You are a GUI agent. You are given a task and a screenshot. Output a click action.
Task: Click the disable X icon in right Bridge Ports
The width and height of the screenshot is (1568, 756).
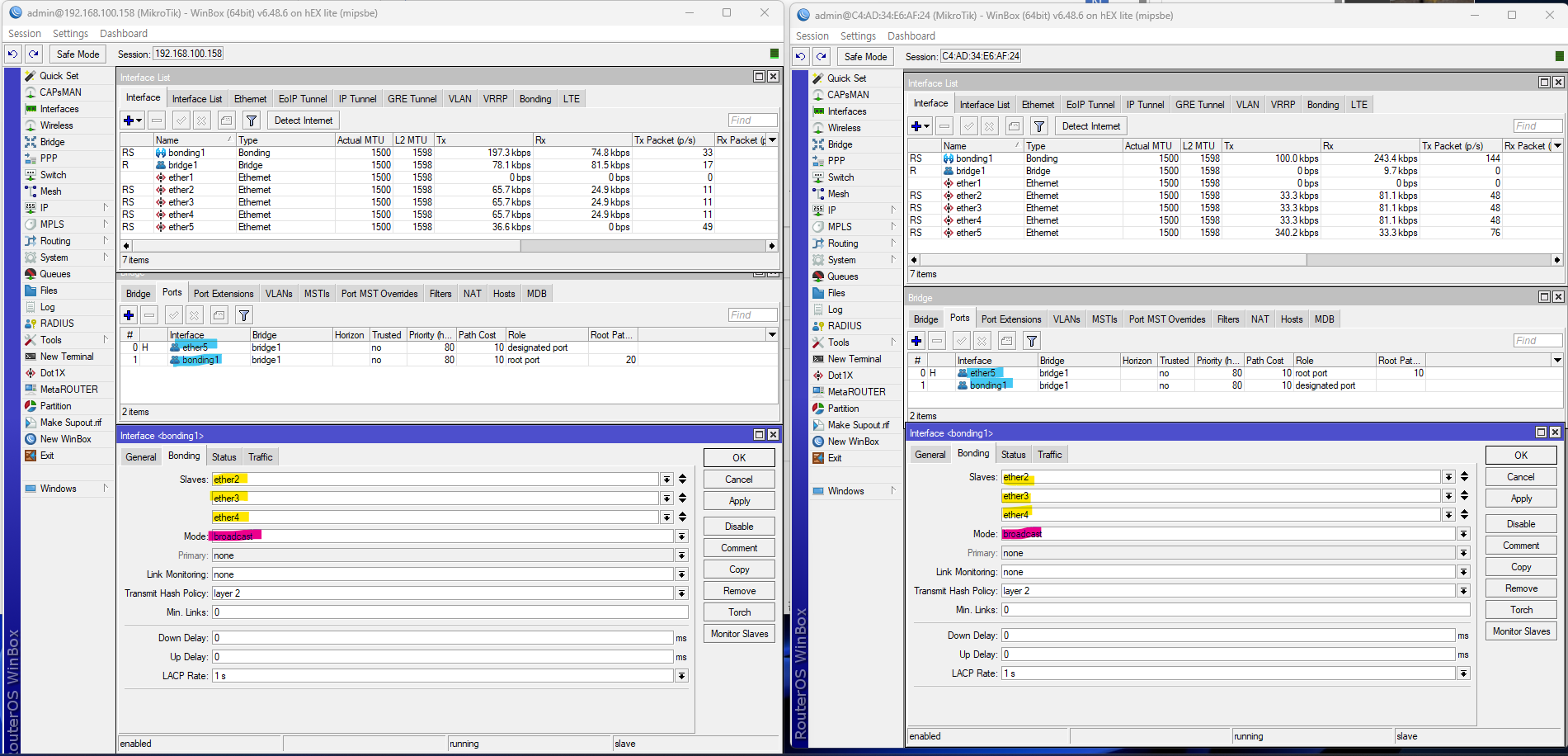[x=982, y=341]
